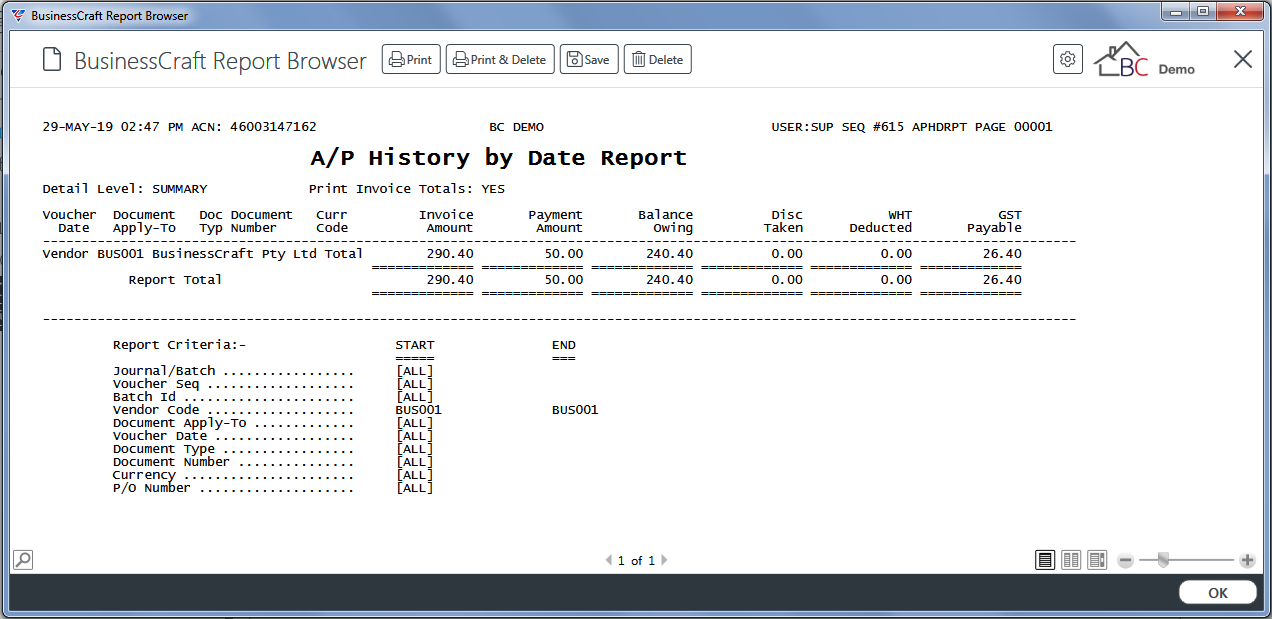1272x619 pixels.
Task: Click 240.40 in the Report Total row
Action: pos(669,280)
